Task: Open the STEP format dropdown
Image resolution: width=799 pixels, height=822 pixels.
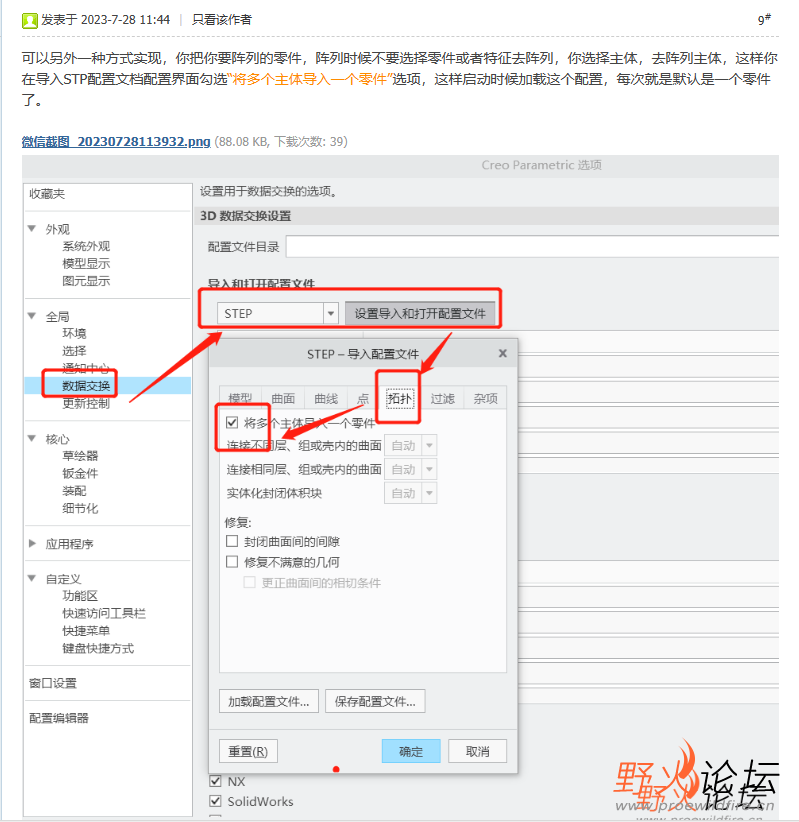Action: point(330,313)
